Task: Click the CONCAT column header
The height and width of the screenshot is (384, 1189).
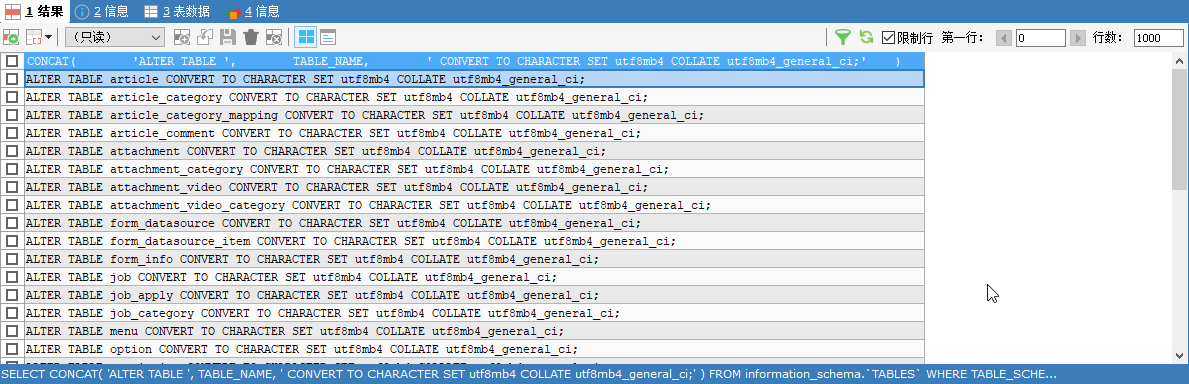Action: pyautogui.click(x=474, y=61)
